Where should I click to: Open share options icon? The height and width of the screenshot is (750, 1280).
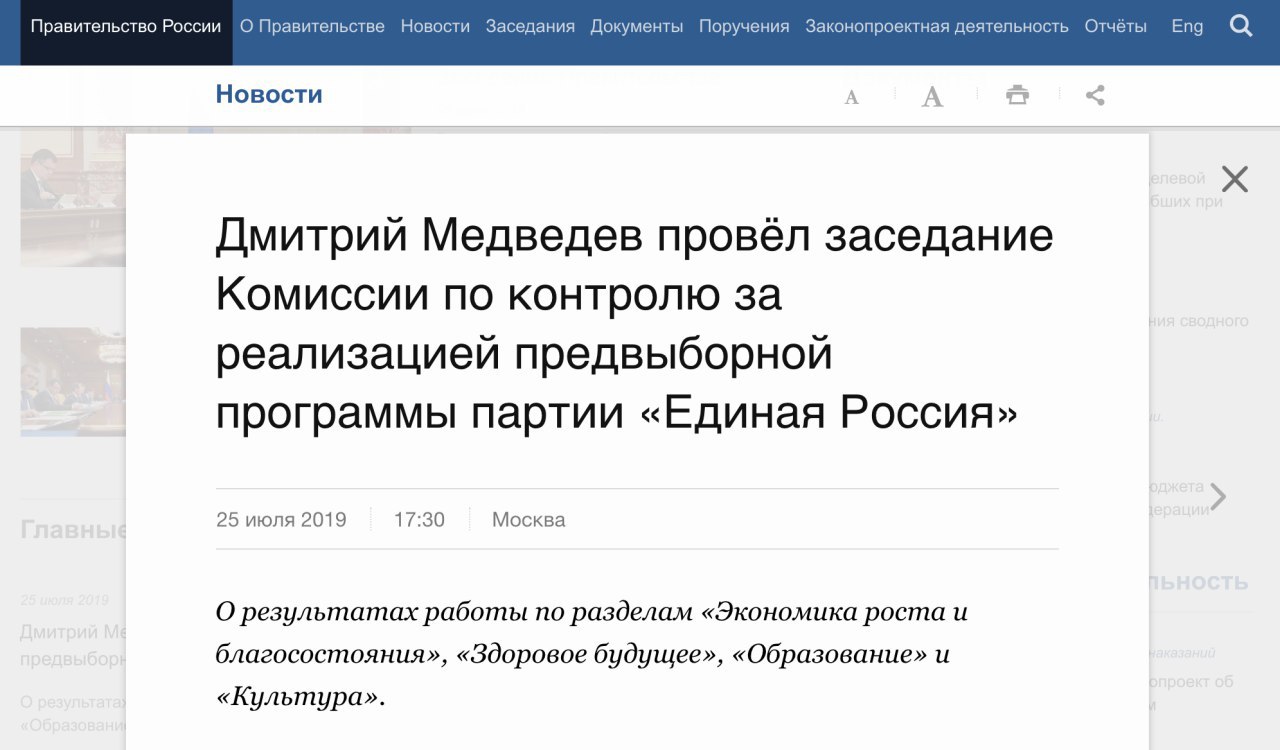tap(1095, 96)
